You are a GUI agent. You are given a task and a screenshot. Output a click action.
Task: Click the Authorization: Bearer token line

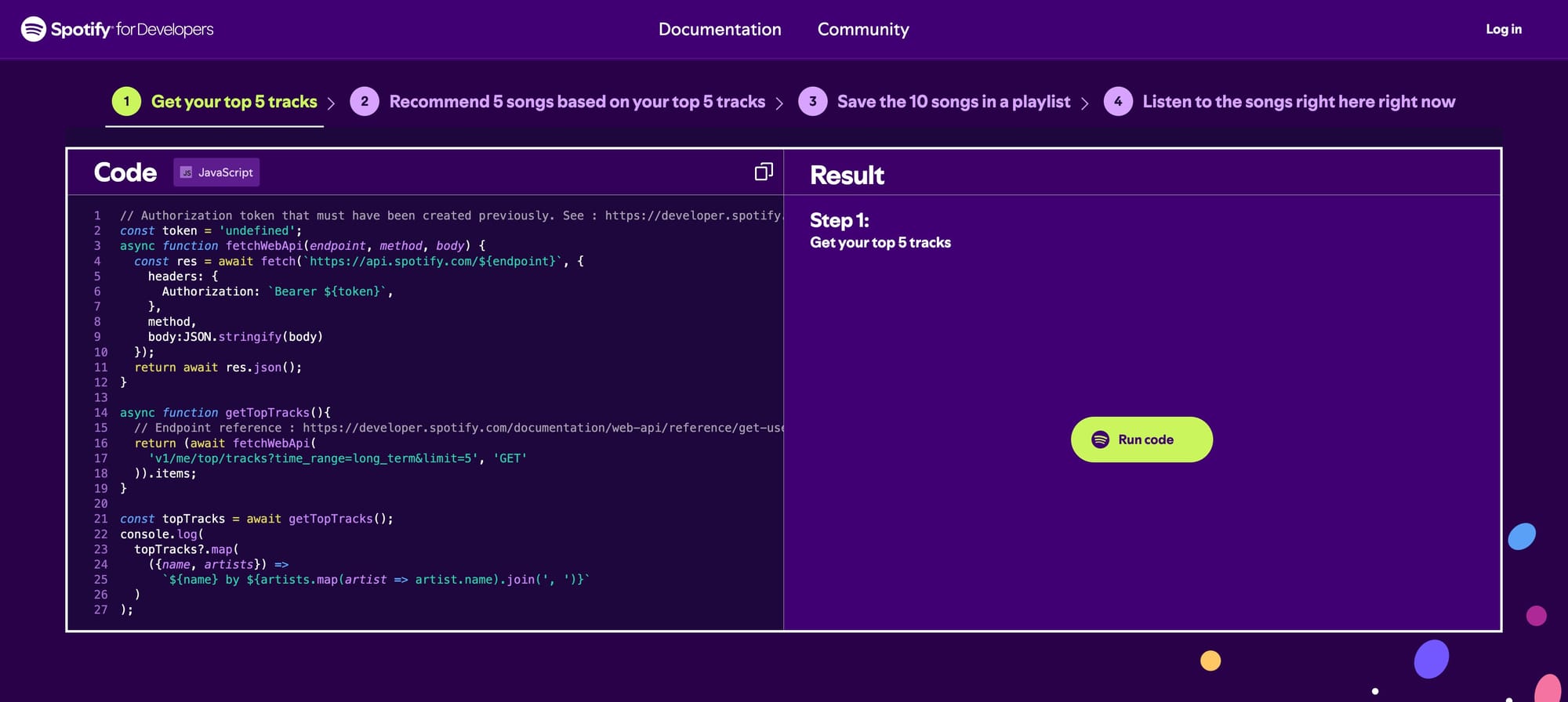(x=278, y=291)
